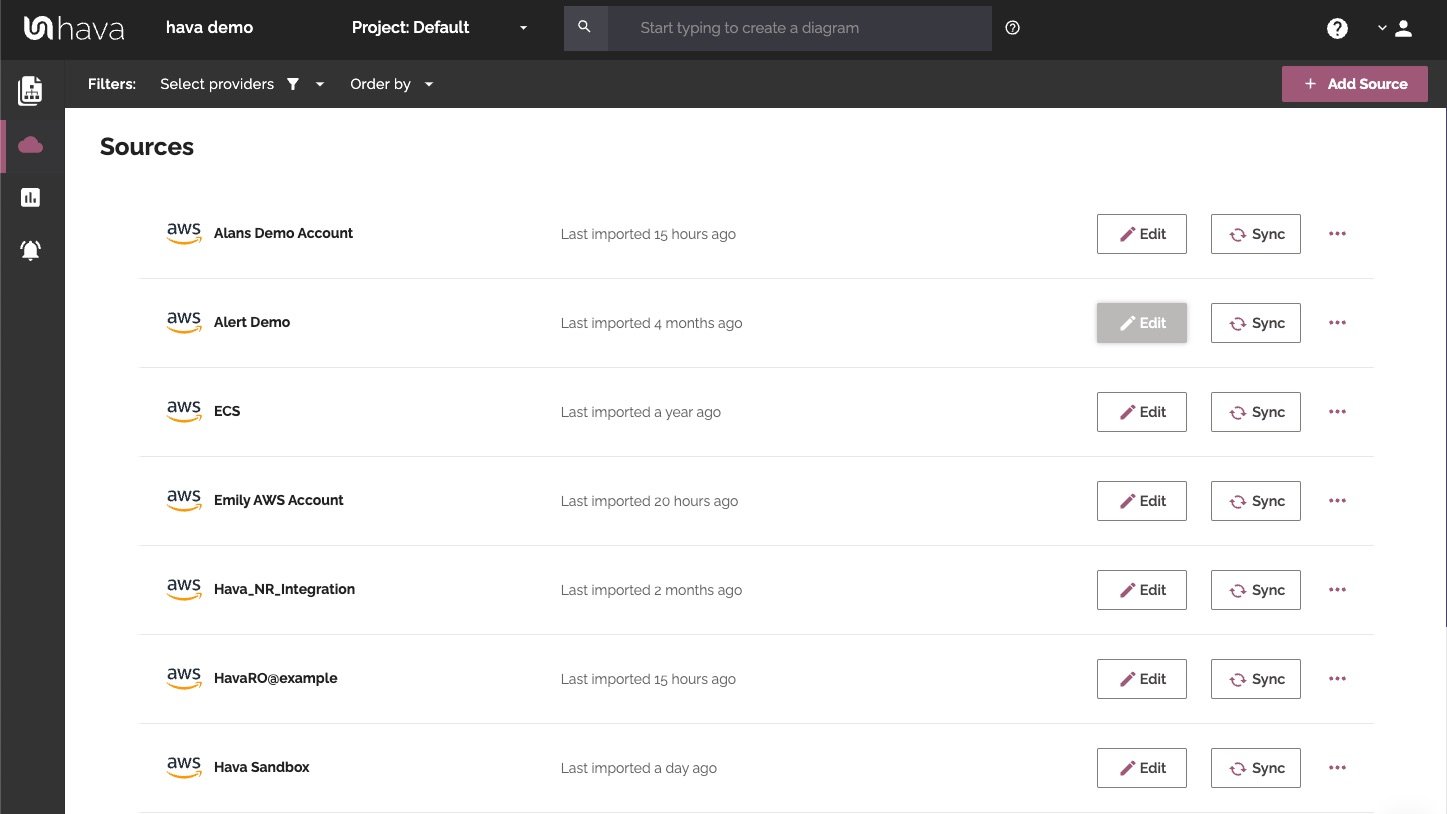Click the question mark help icon top right

pos(1337,28)
